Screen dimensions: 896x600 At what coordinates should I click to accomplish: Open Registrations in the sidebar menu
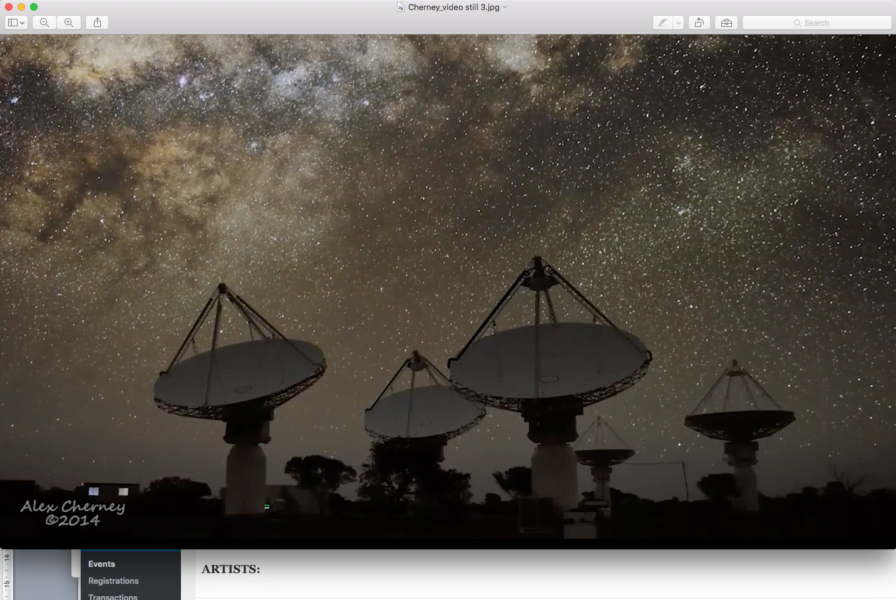[x=113, y=581]
